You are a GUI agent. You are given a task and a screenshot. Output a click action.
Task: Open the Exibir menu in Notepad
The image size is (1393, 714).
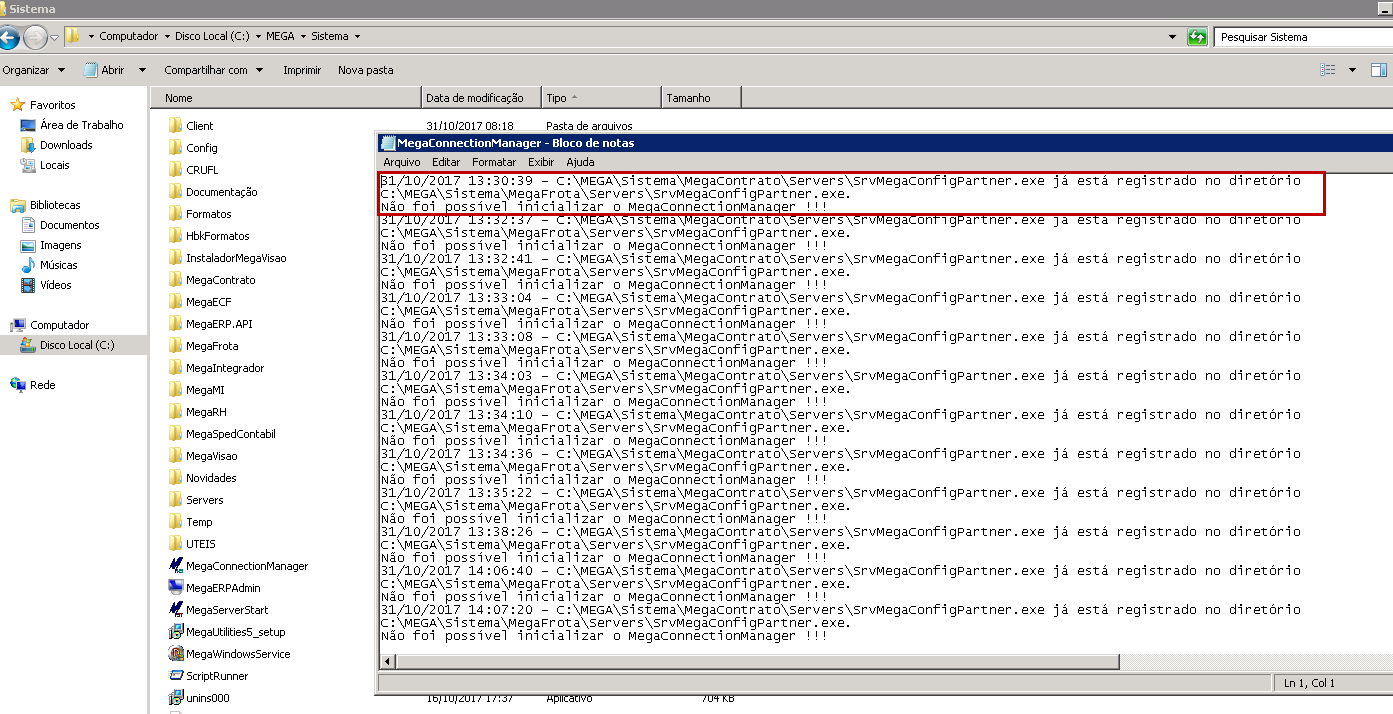(x=541, y=162)
